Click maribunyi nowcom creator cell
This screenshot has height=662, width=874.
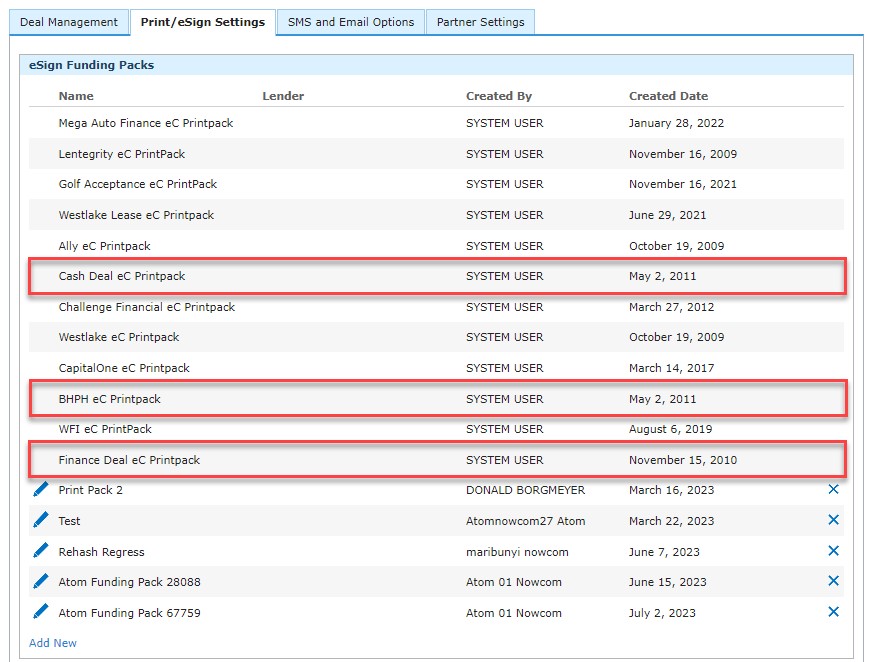click(517, 552)
